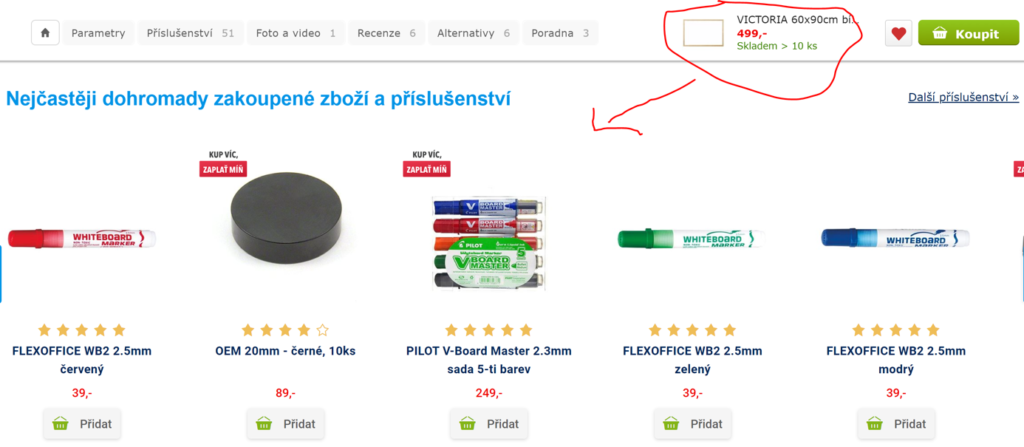Add FLEXOFFICE zelený marker via Přidat

pyautogui.click(x=693, y=423)
